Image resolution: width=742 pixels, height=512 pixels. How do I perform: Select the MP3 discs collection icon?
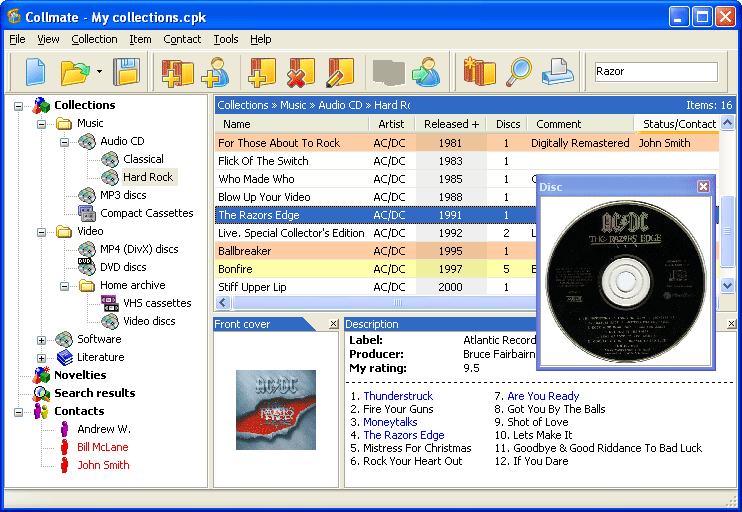(x=87, y=195)
